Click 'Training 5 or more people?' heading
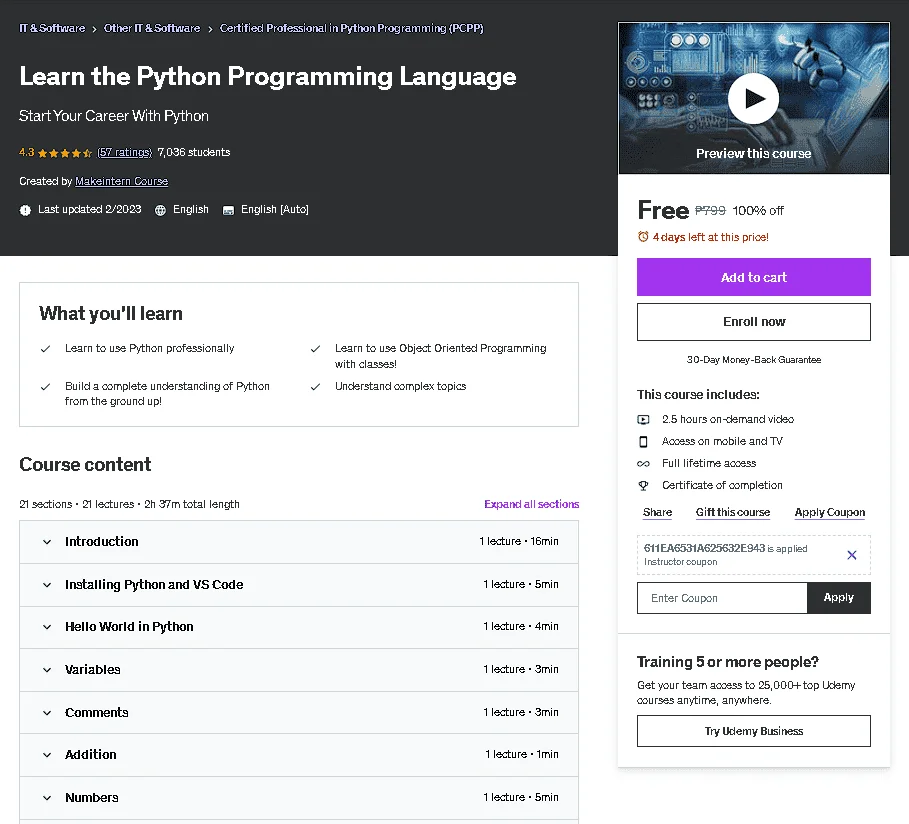This screenshot has width=909, height=824. [728, 662]
